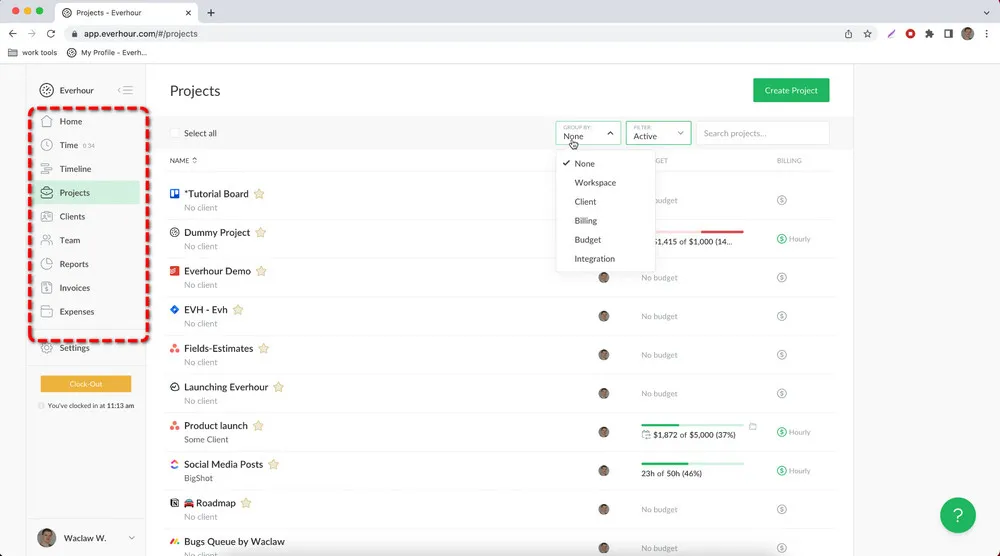Open the Bugs Queue by Waclaw project
1000x556 pixels.
click(x=234, y=542)
